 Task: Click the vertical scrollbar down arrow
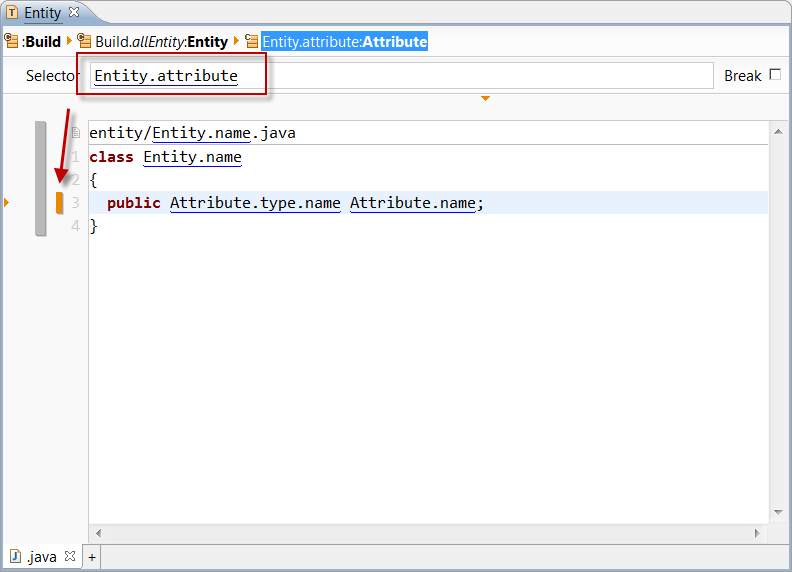[x=777, y=513]
